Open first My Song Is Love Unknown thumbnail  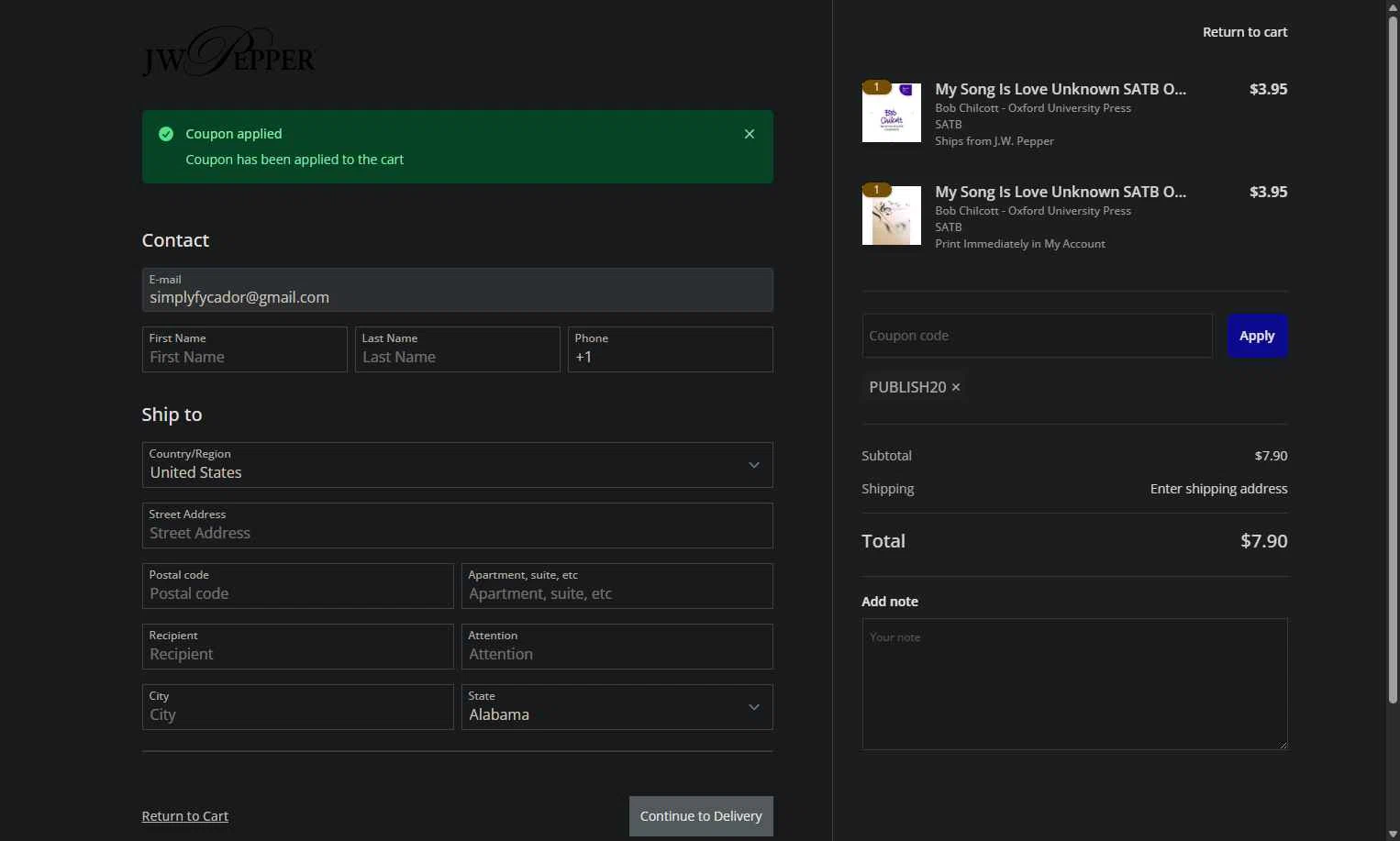pyautogui.click(x=891, y=113)
